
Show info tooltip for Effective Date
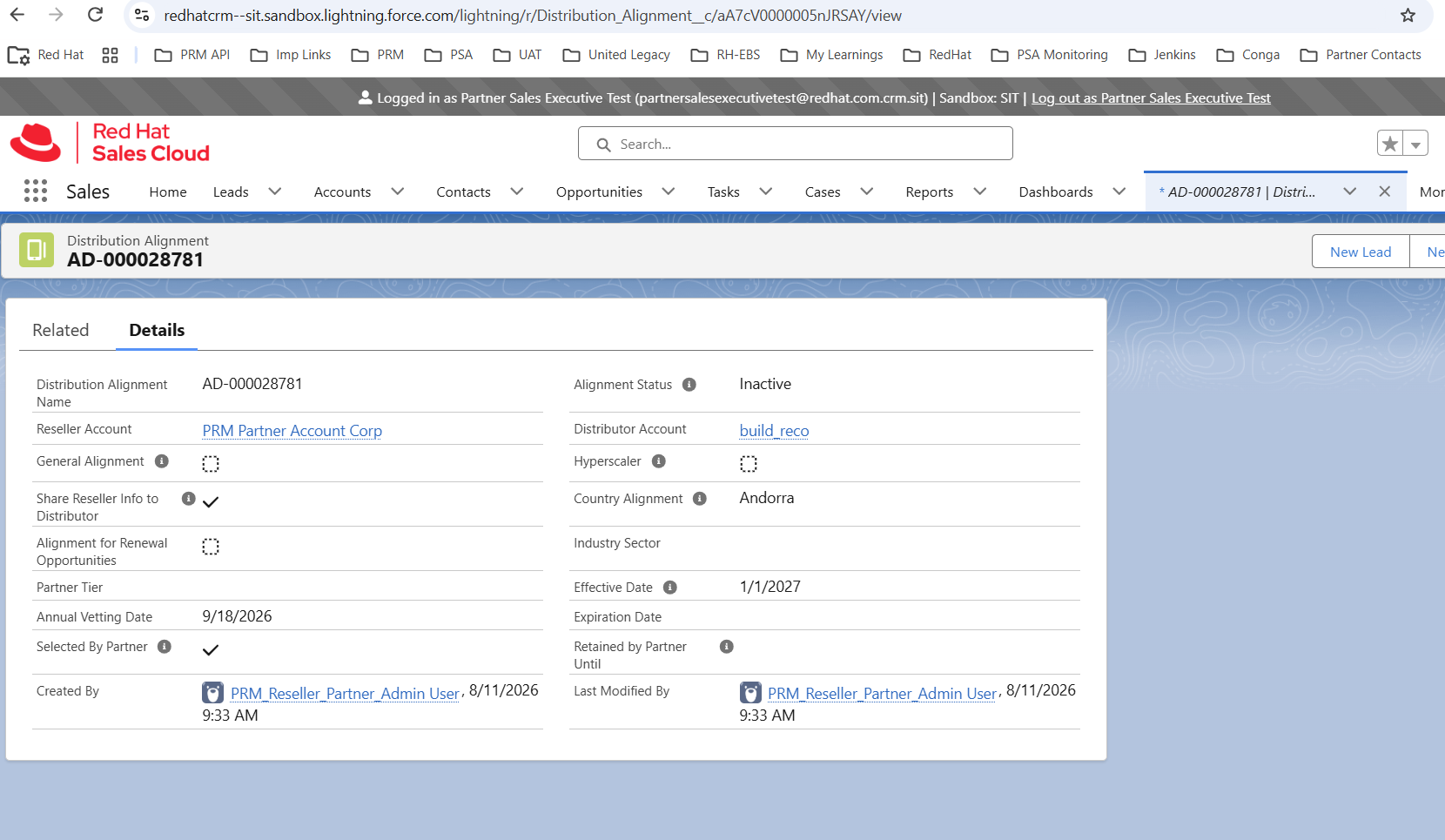pyautogui.click(x=670, y=588)
